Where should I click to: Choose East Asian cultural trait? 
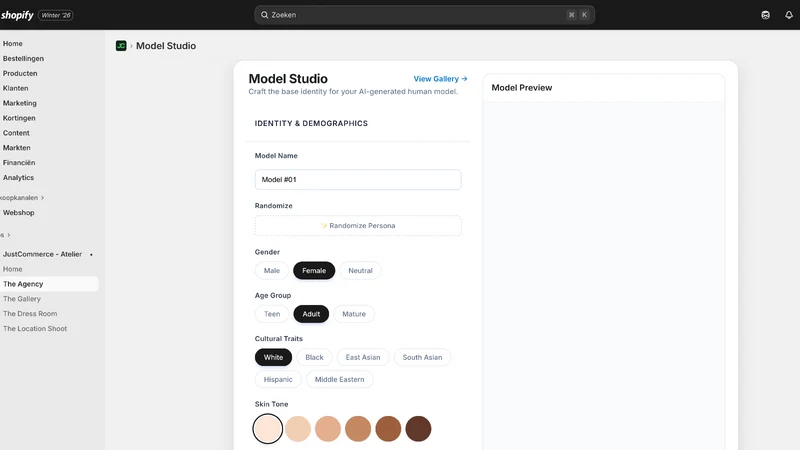(x=363, y=357)
